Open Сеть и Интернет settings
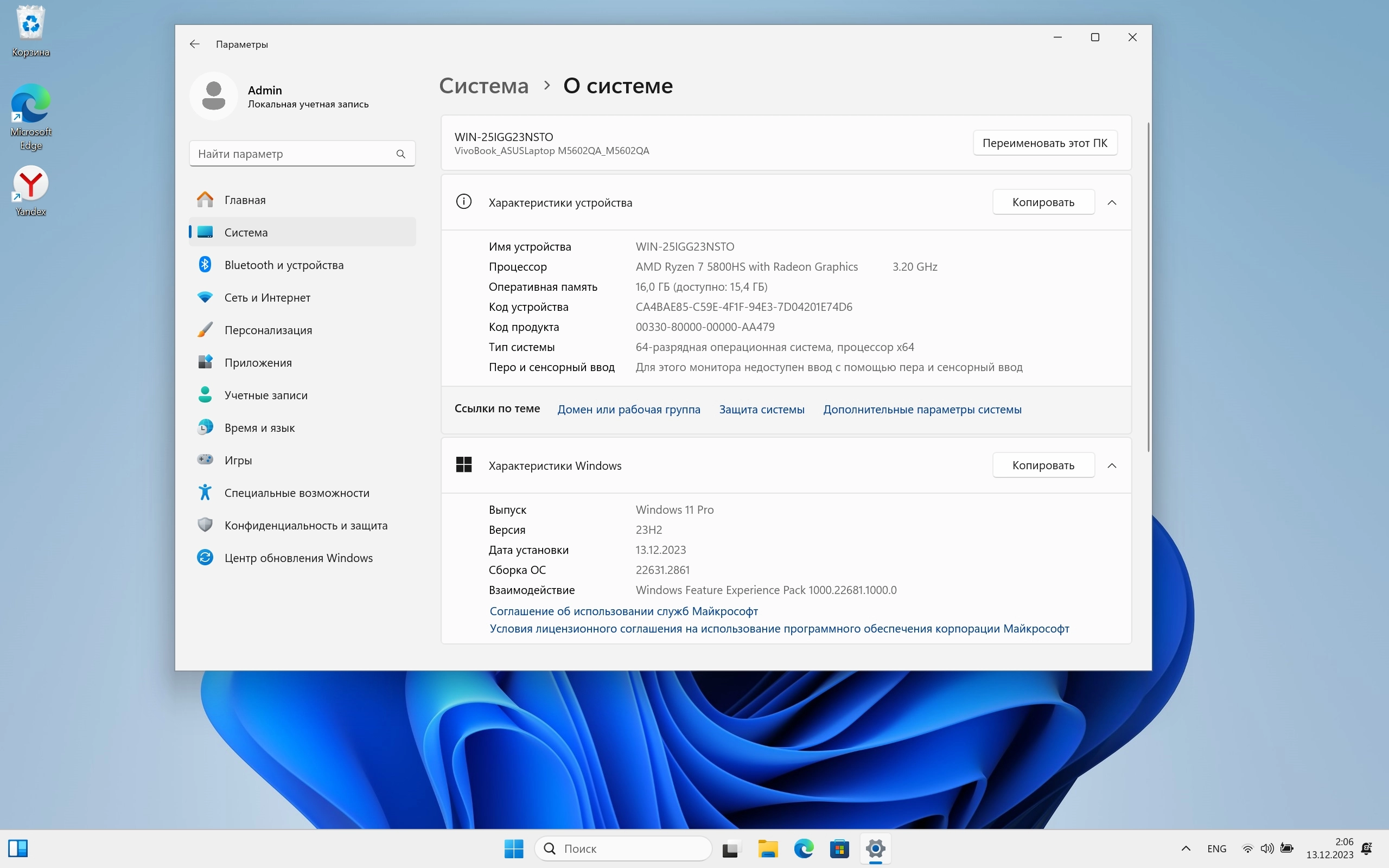 click(267, 297)
